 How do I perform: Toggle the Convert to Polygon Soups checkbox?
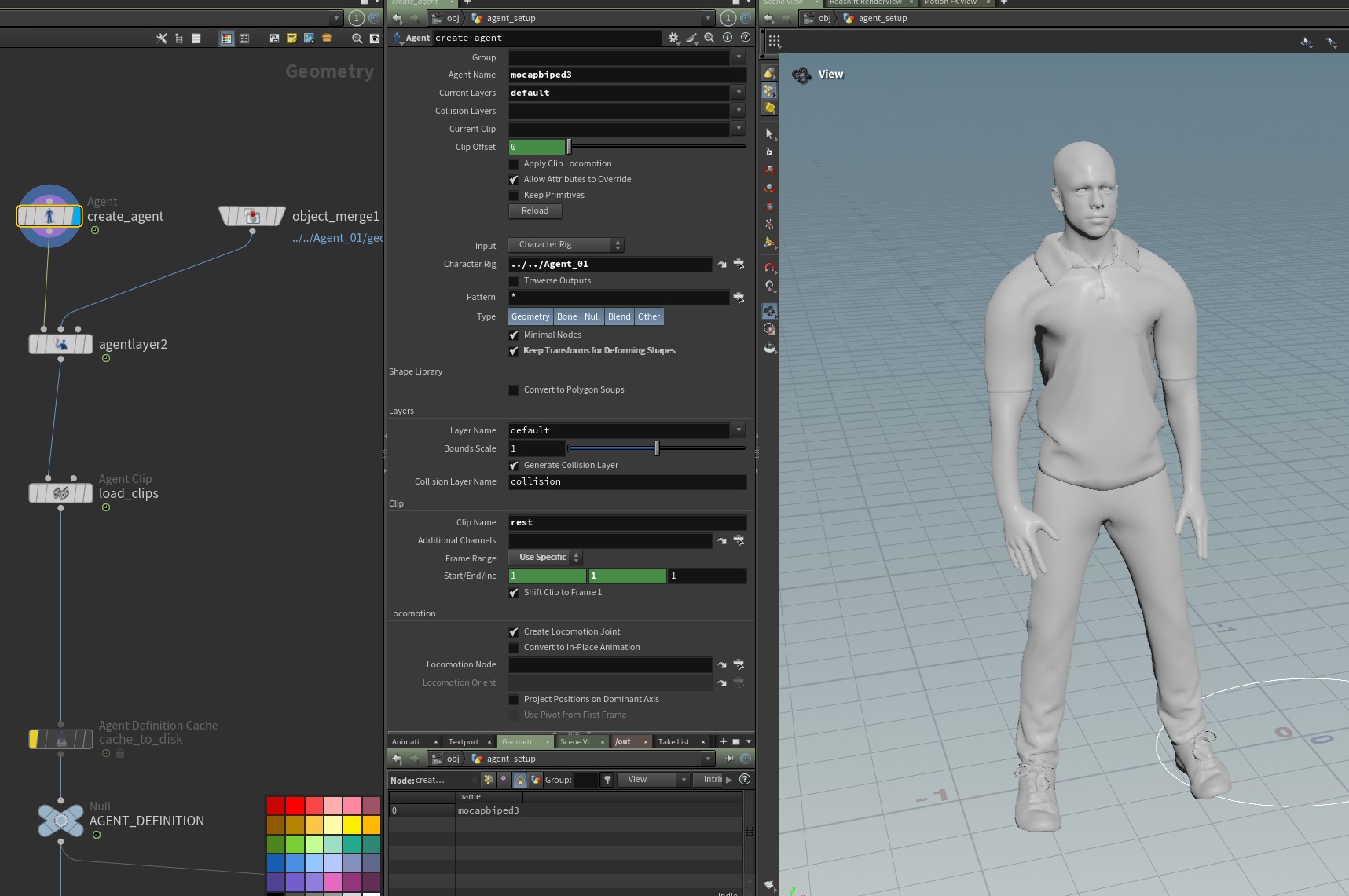[514, 390]
